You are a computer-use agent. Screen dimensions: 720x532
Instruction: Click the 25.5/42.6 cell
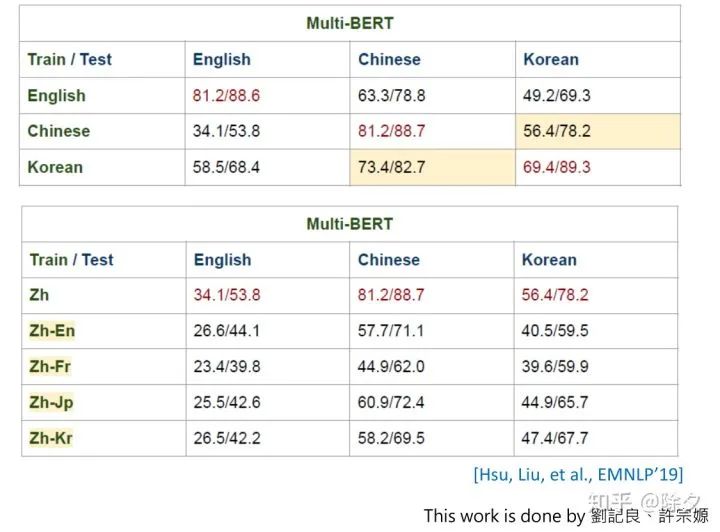227,403
